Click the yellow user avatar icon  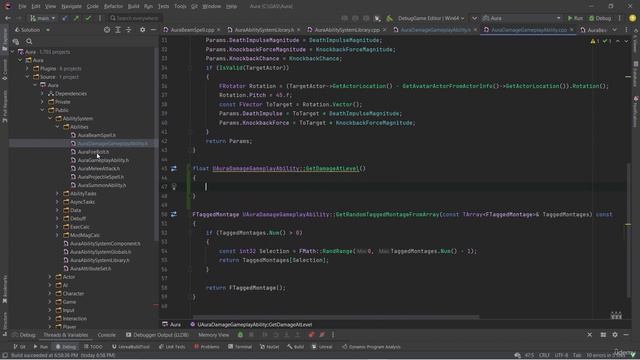point(633,18)
